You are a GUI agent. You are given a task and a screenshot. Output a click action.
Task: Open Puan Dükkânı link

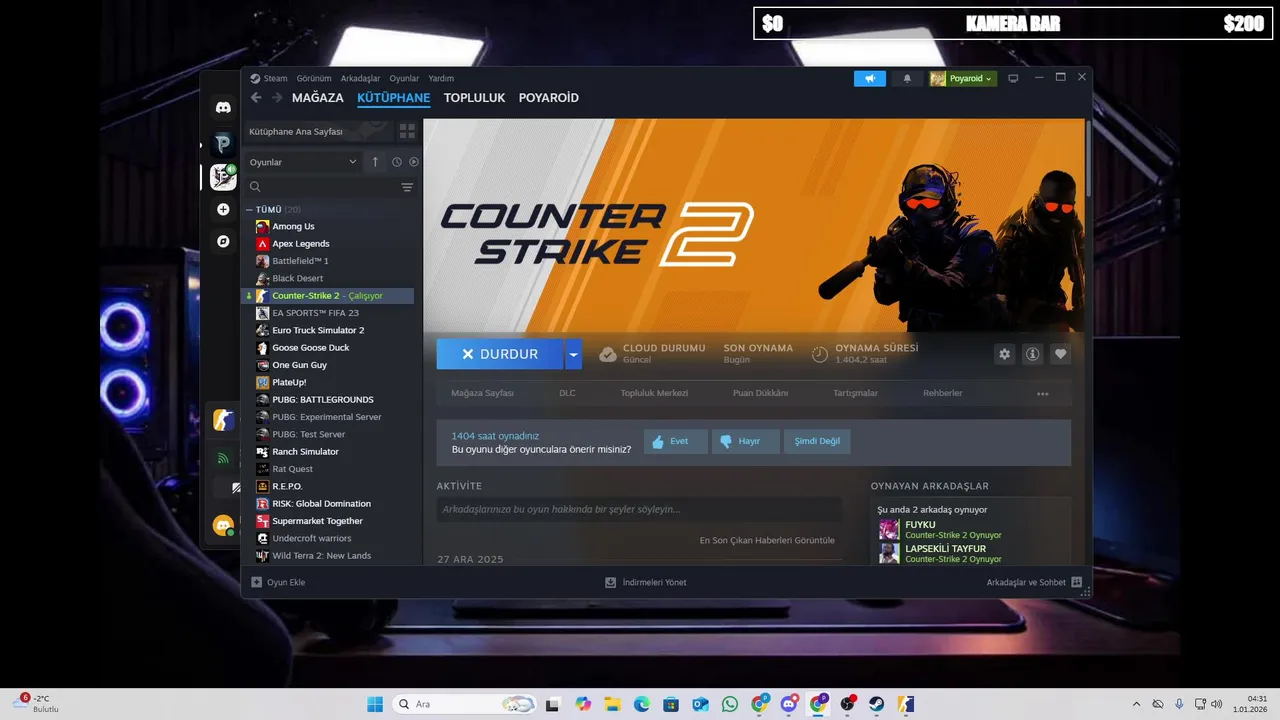760,393
